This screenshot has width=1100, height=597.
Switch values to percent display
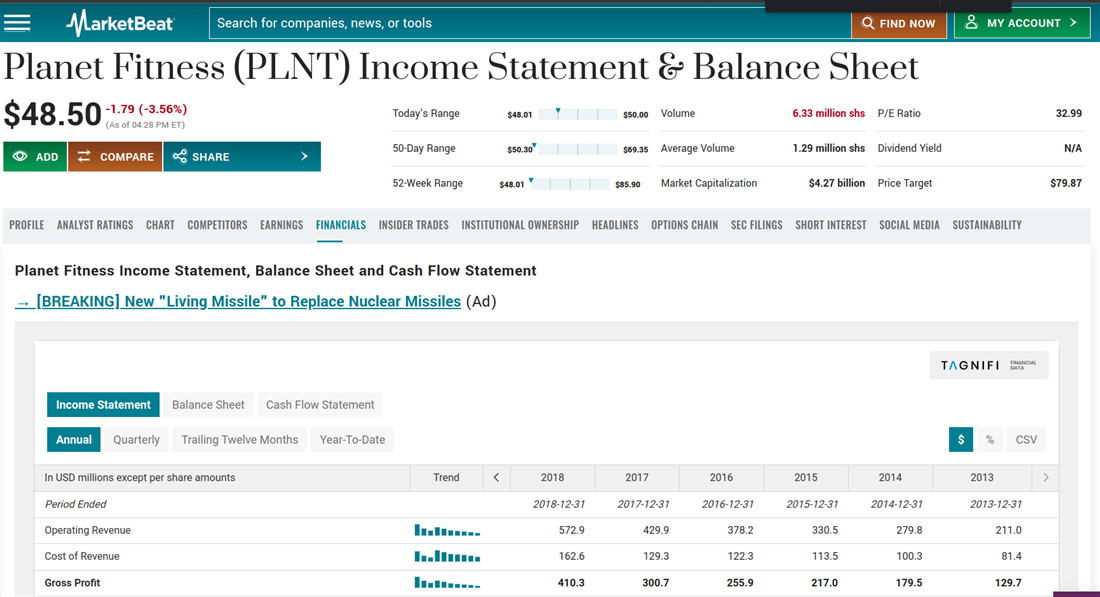(x=989, y=439)
